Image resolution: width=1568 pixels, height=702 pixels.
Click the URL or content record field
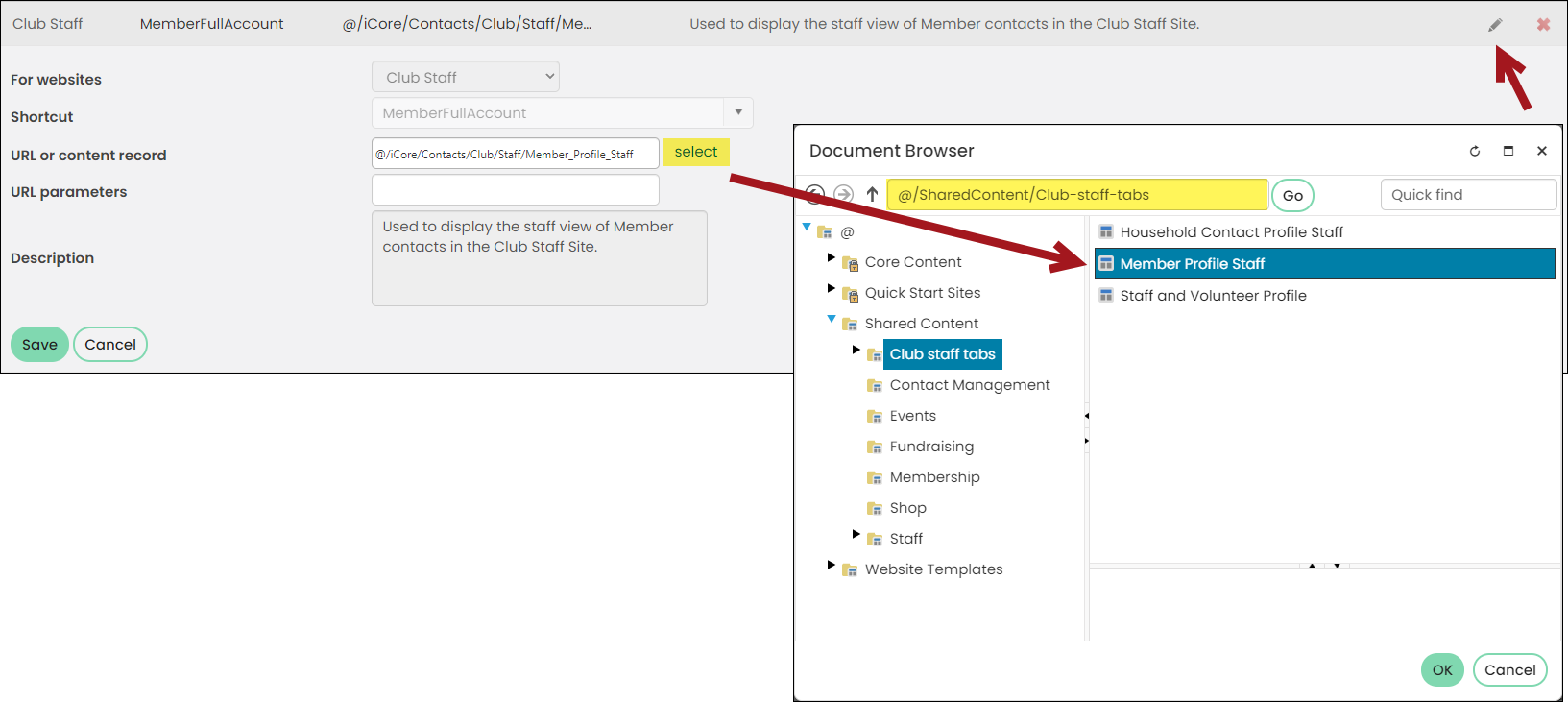pyautogui.click(x=516, y=154)
